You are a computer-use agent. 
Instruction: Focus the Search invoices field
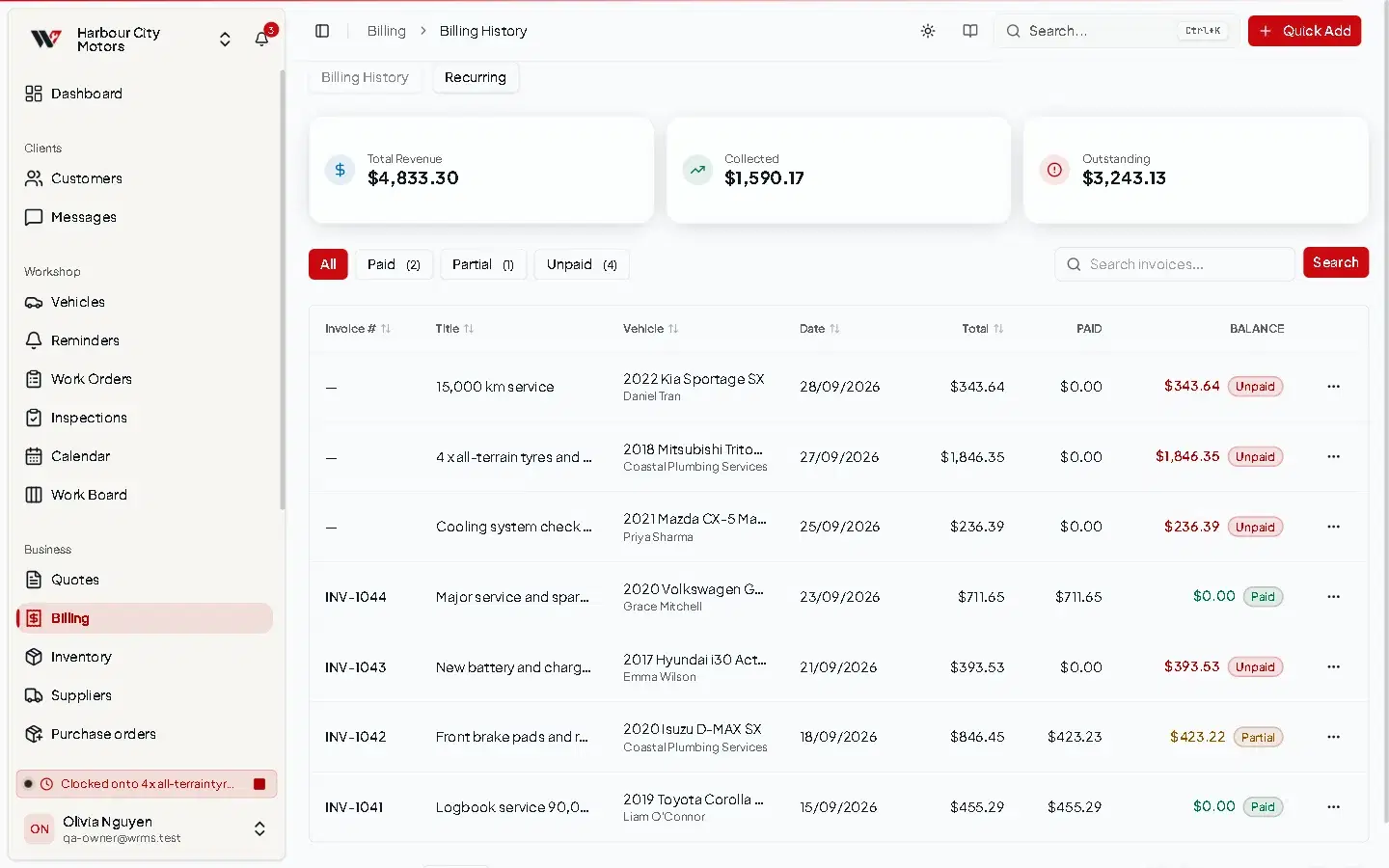1175,264
